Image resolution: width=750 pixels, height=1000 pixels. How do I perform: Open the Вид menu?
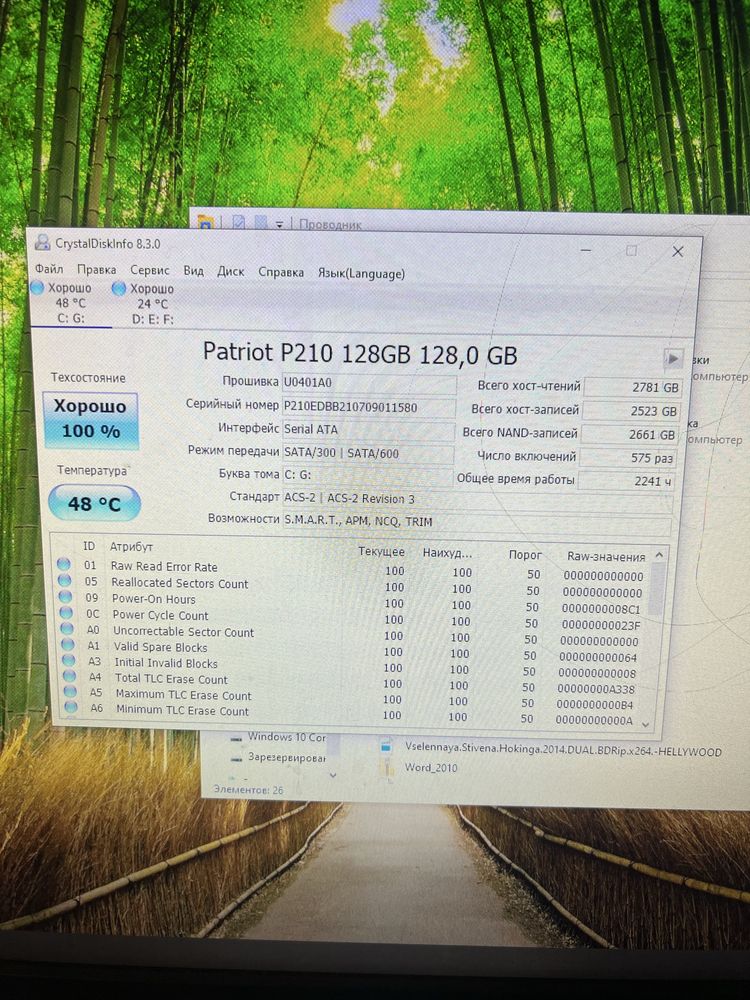[x=193, y=271]
